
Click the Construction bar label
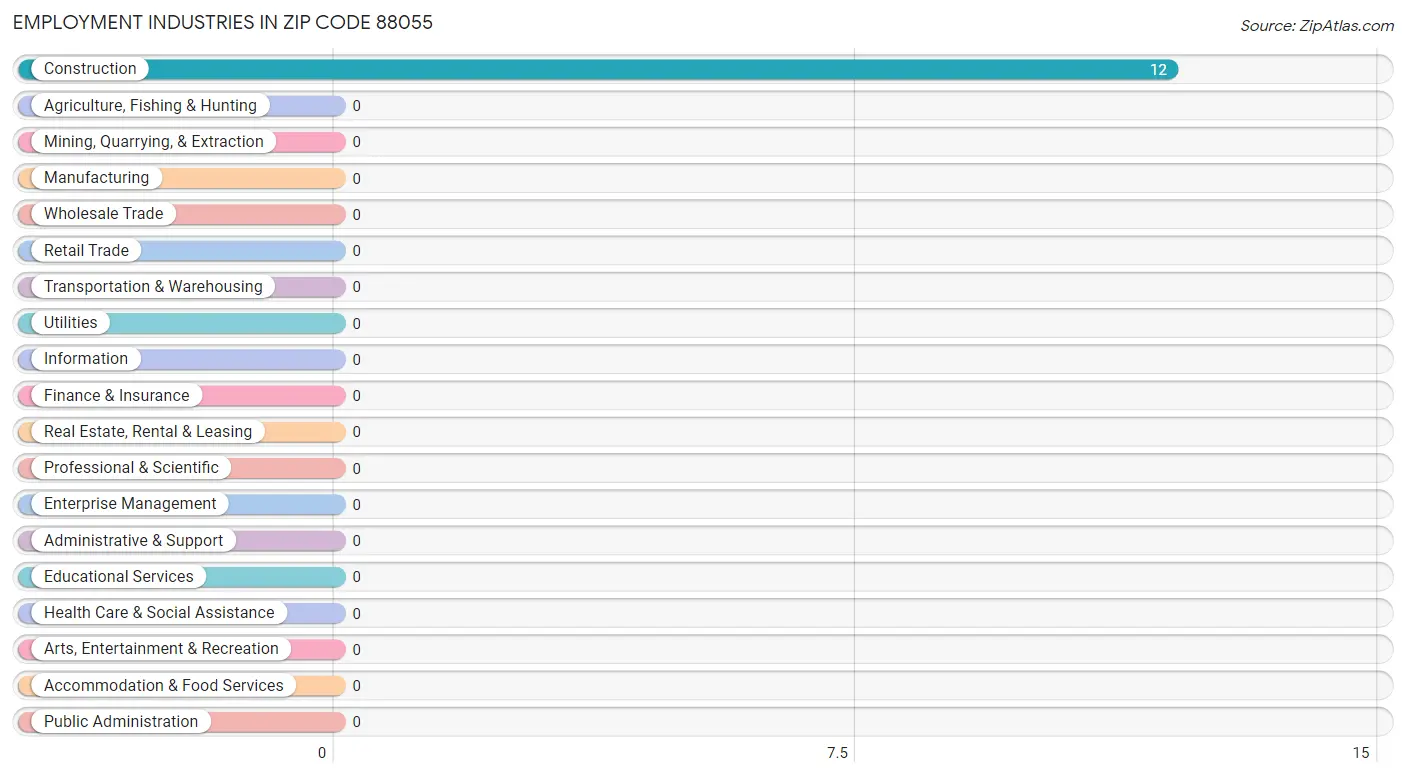90,69
